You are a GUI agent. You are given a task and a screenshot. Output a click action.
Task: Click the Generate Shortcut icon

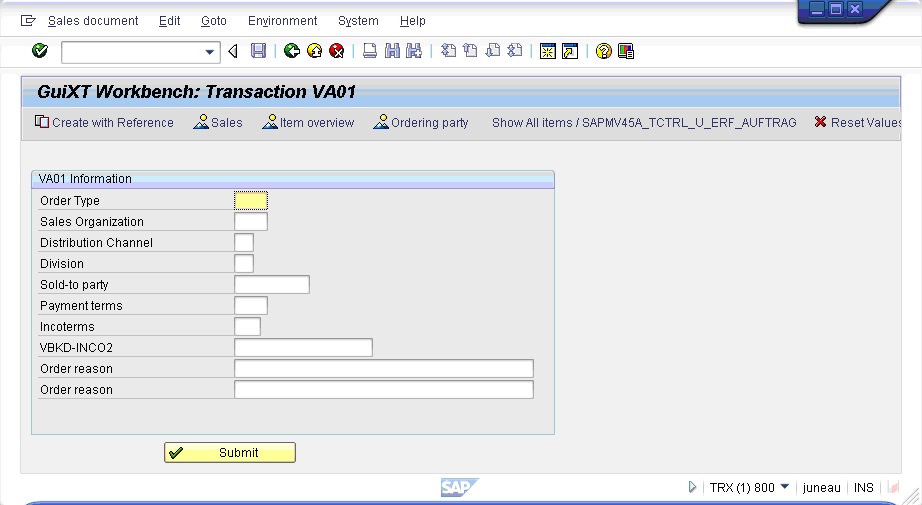[x=570, y=52]
